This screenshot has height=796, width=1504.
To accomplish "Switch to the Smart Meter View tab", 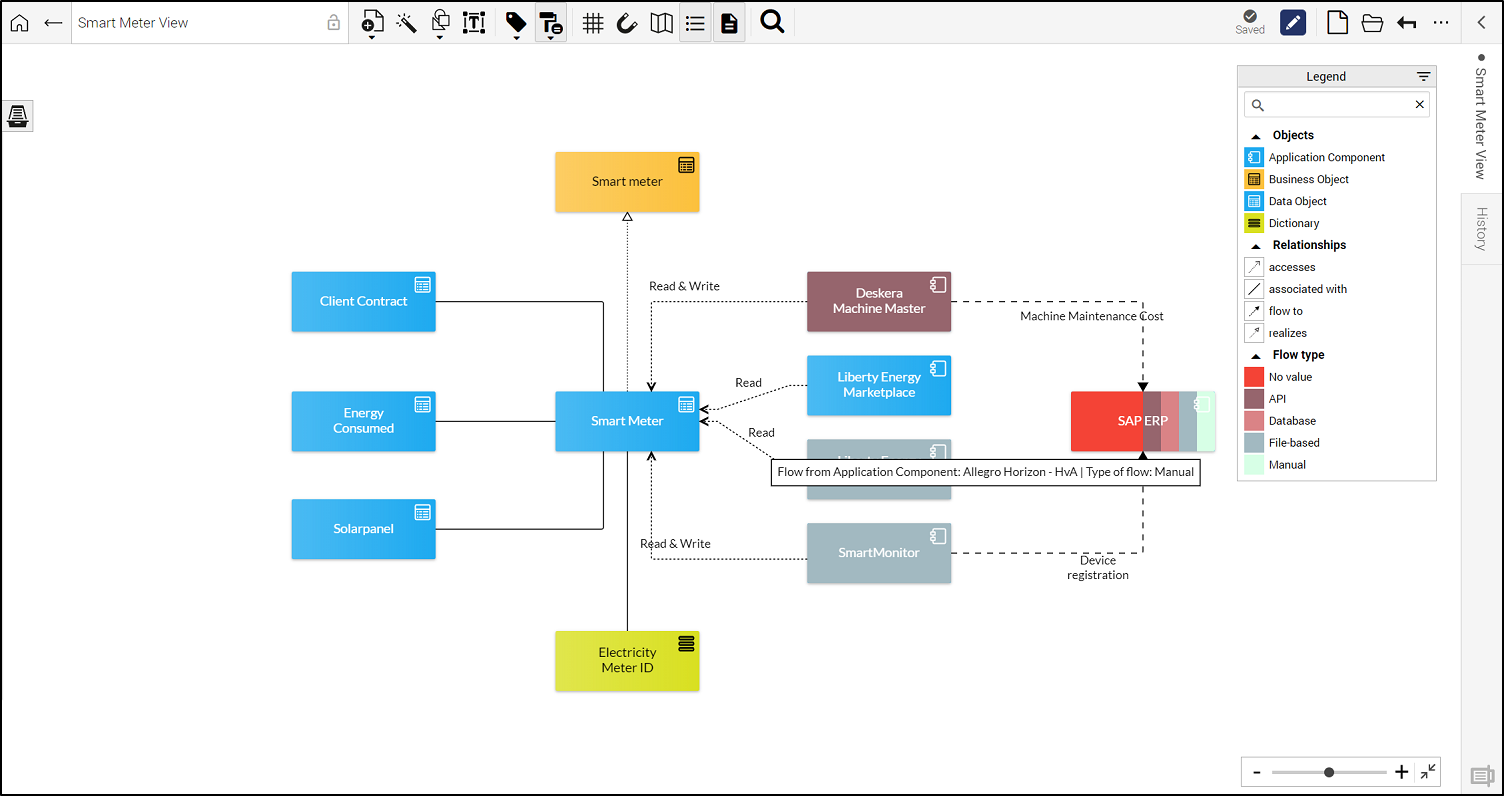I will click(x=1482, y=117).
